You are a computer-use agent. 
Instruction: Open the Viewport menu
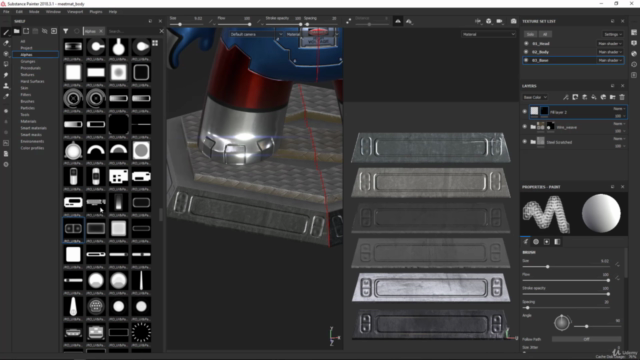point(75,12)
